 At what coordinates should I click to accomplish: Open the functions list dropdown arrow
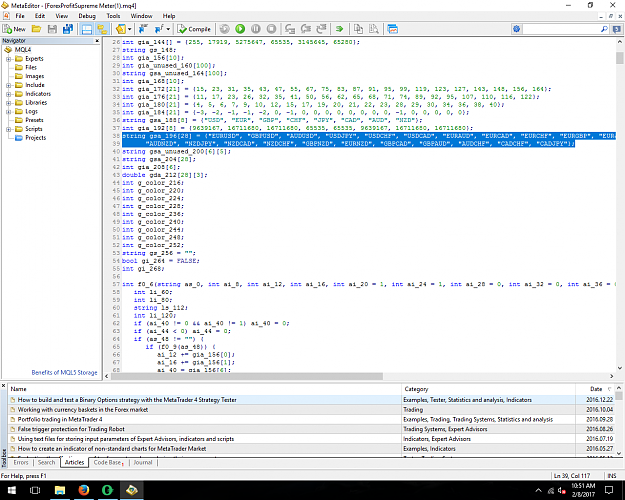coord(168,29)
